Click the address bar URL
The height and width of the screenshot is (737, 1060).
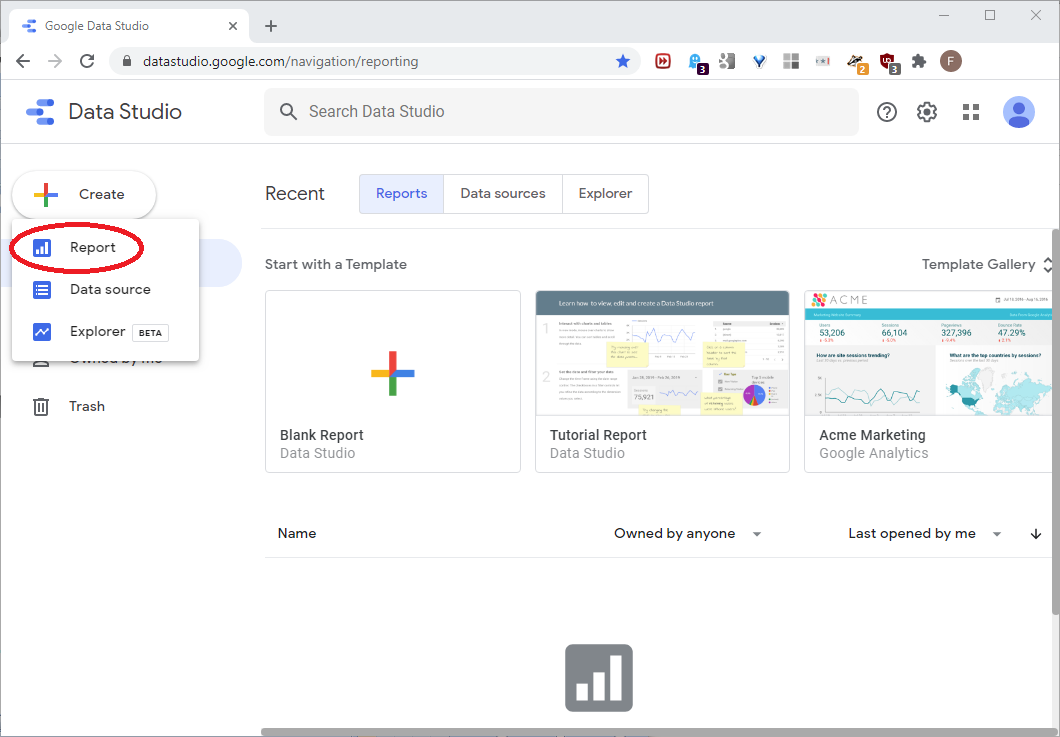tap(281, 62)
